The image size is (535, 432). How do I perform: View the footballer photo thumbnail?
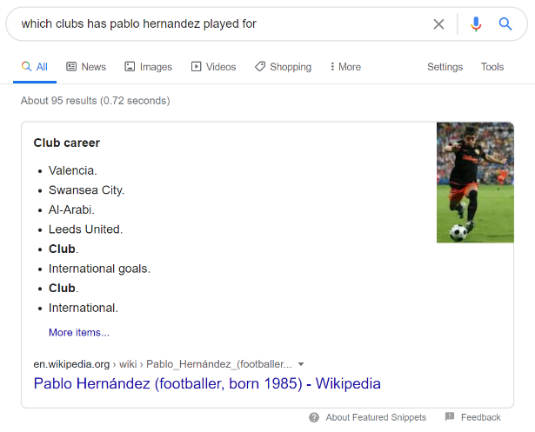pos(475,182)
